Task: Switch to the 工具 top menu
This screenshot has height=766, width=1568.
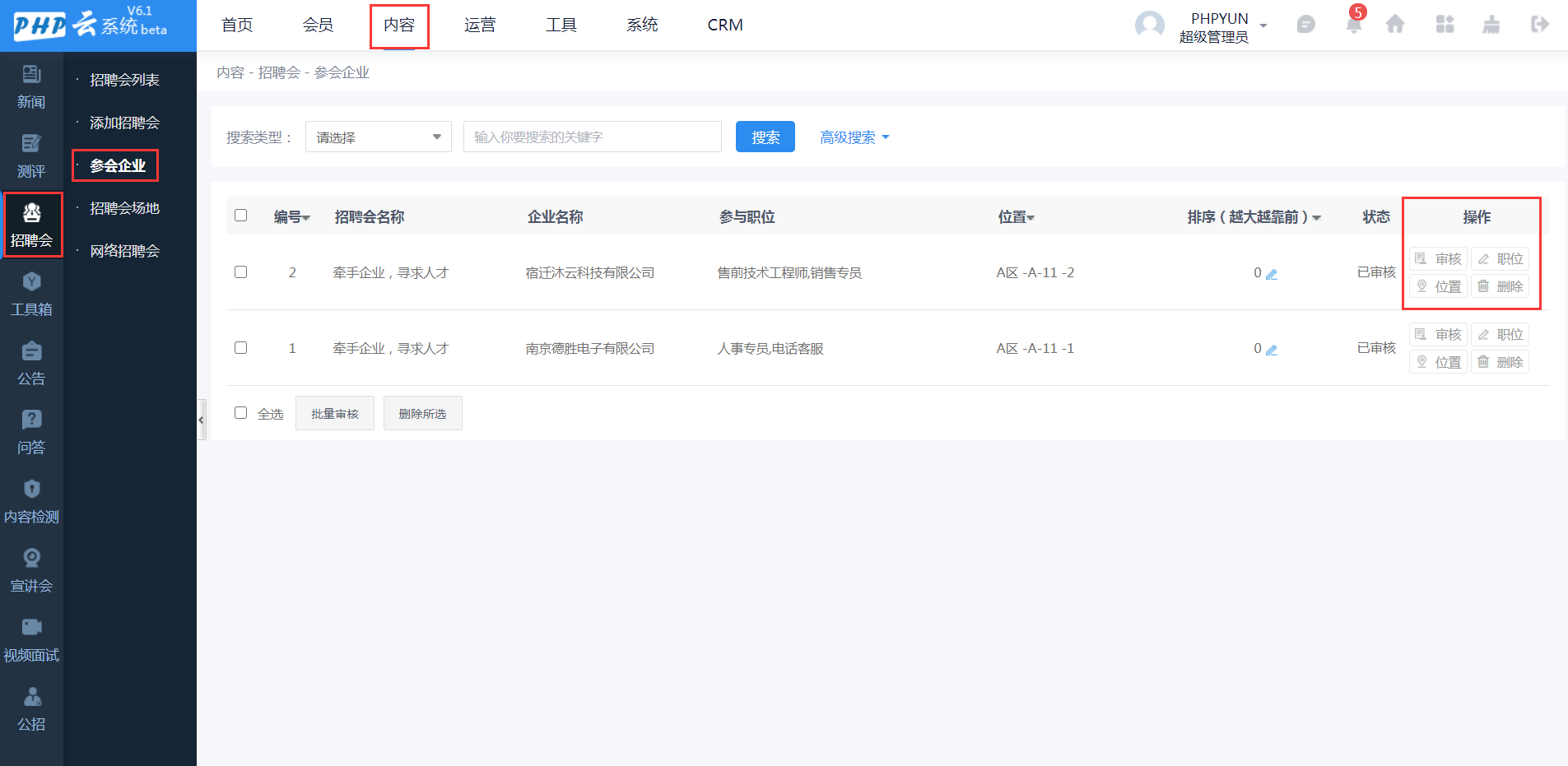Action: 561,25
